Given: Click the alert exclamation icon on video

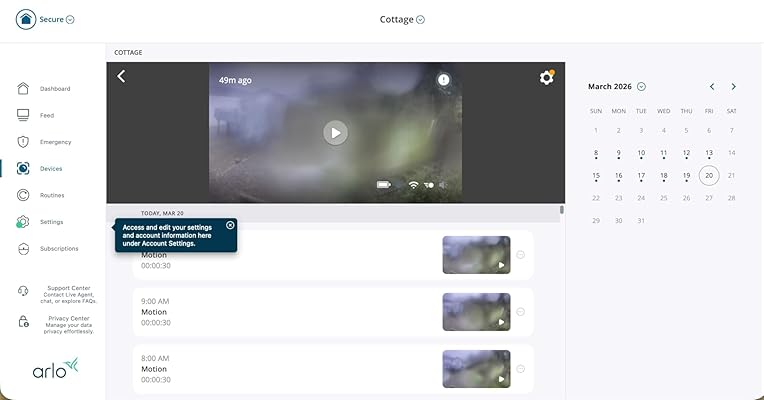Looking at the screenshot, I should [443, 79].
